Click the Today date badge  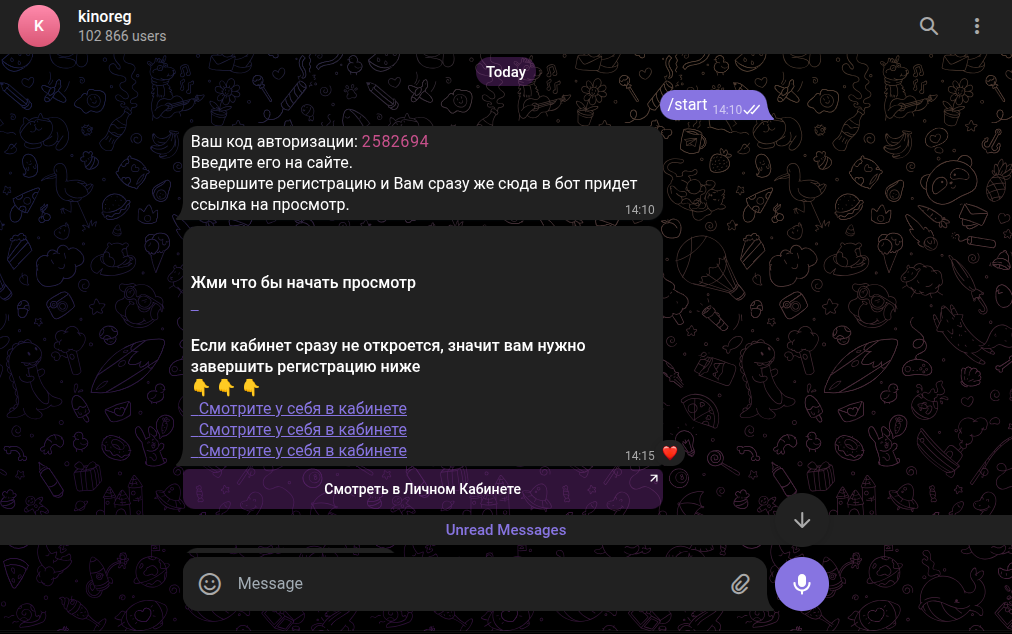505,72
